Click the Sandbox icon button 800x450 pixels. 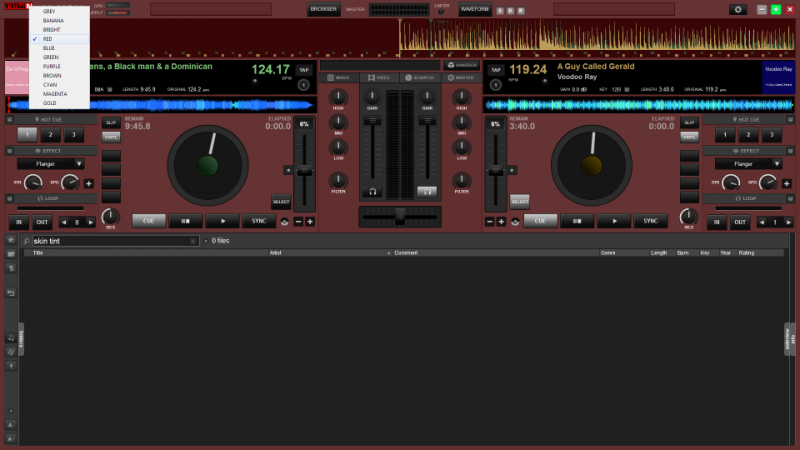pos(462,65)
